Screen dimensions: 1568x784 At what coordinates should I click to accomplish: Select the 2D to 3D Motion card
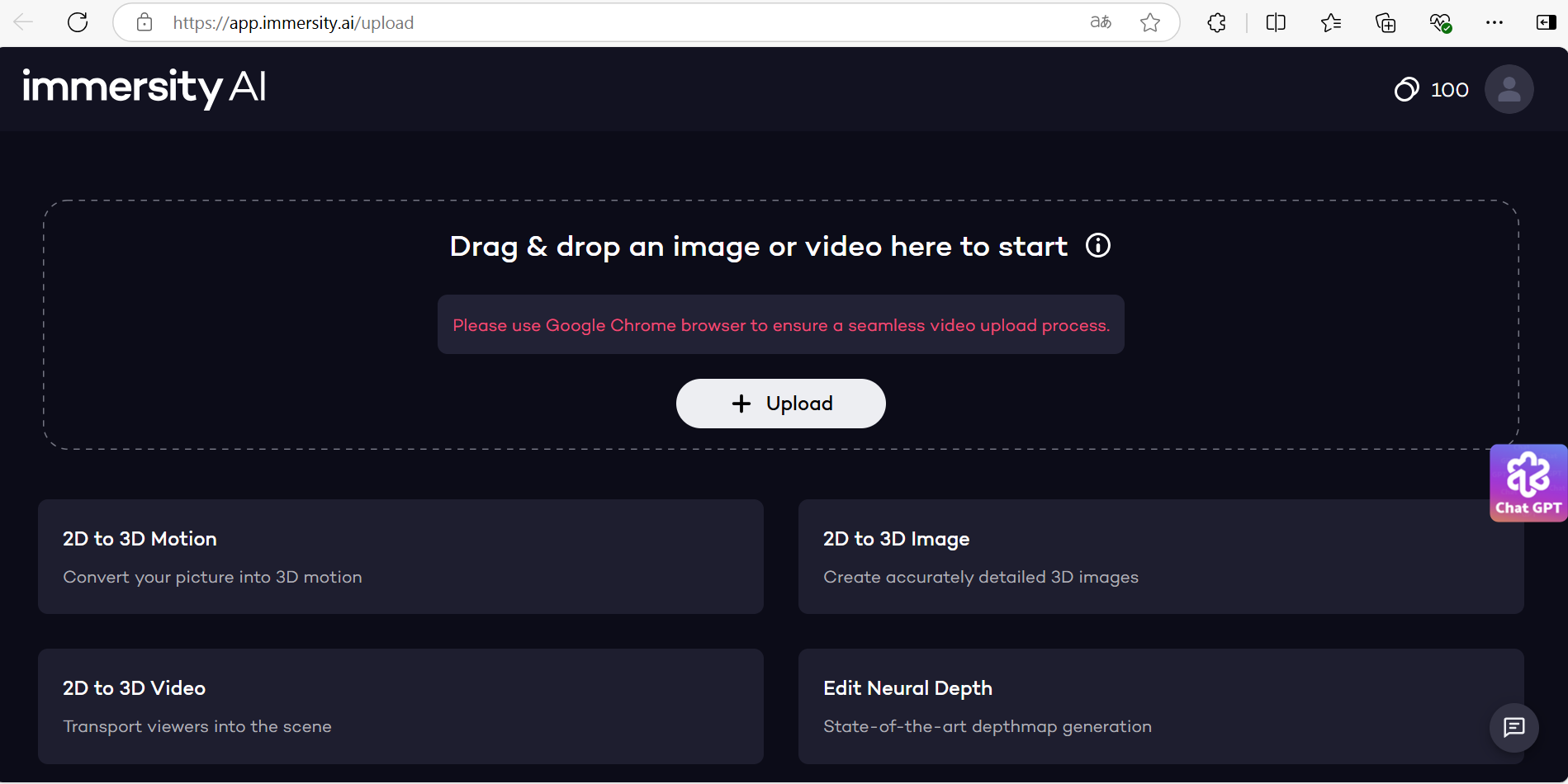tap(400, 556)
